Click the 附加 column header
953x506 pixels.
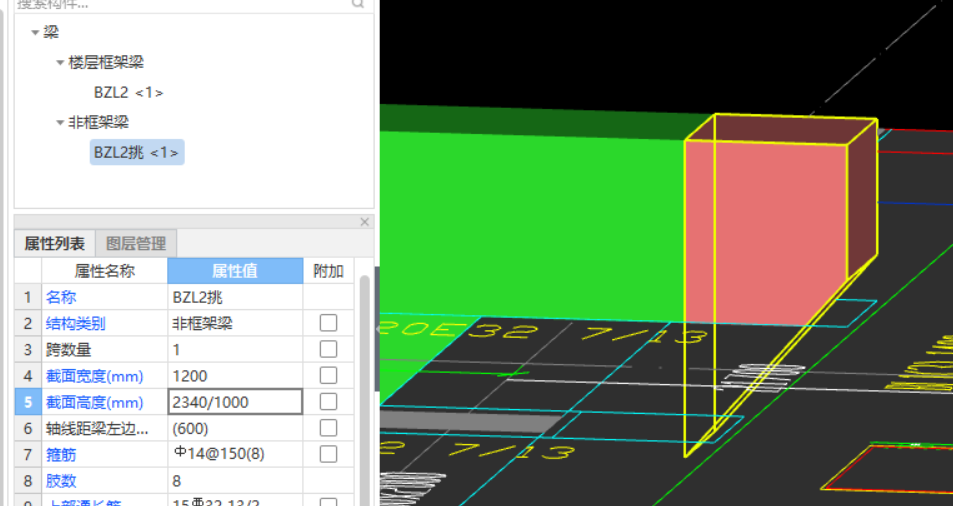point(328,271)
